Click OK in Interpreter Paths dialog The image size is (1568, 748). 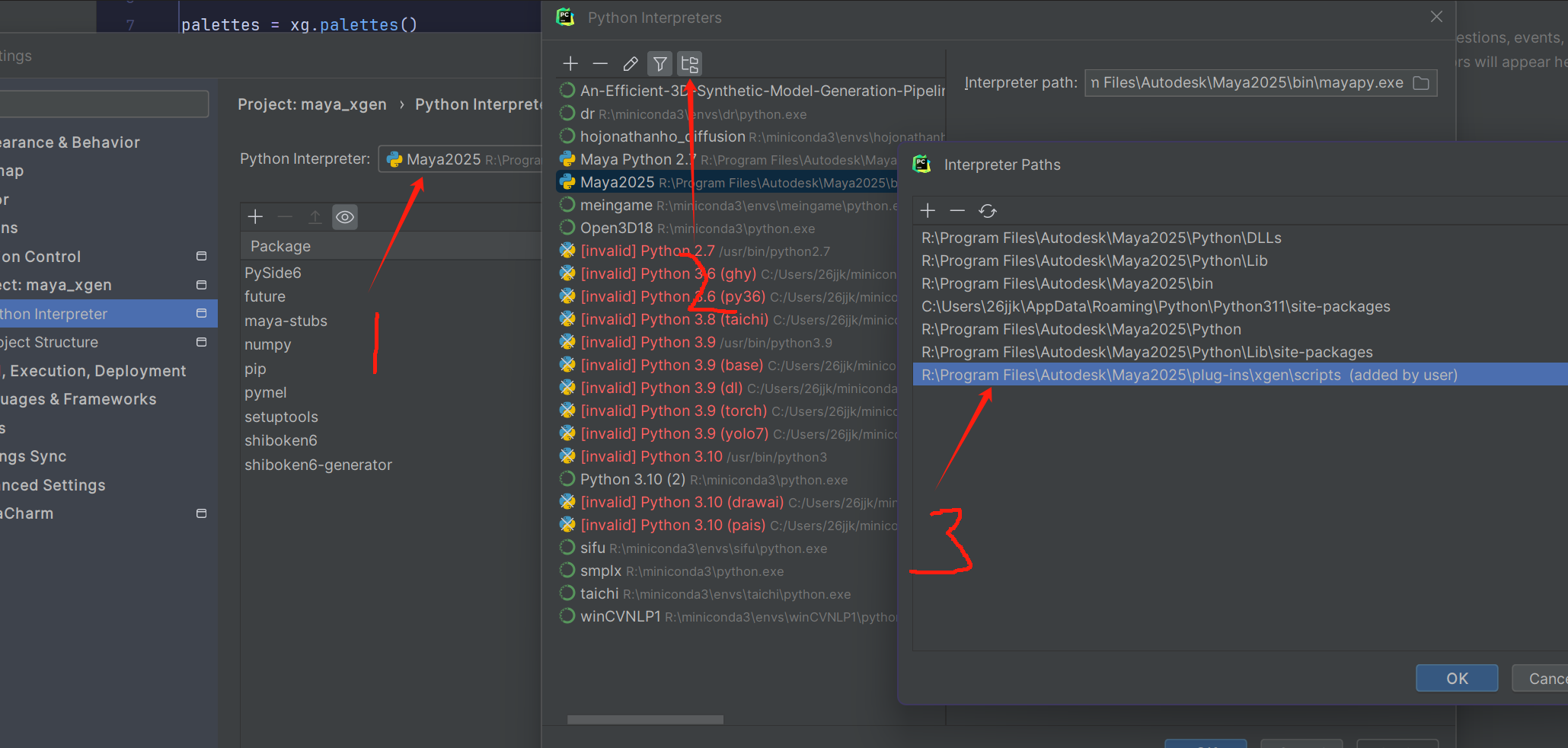click(1457, 679)
